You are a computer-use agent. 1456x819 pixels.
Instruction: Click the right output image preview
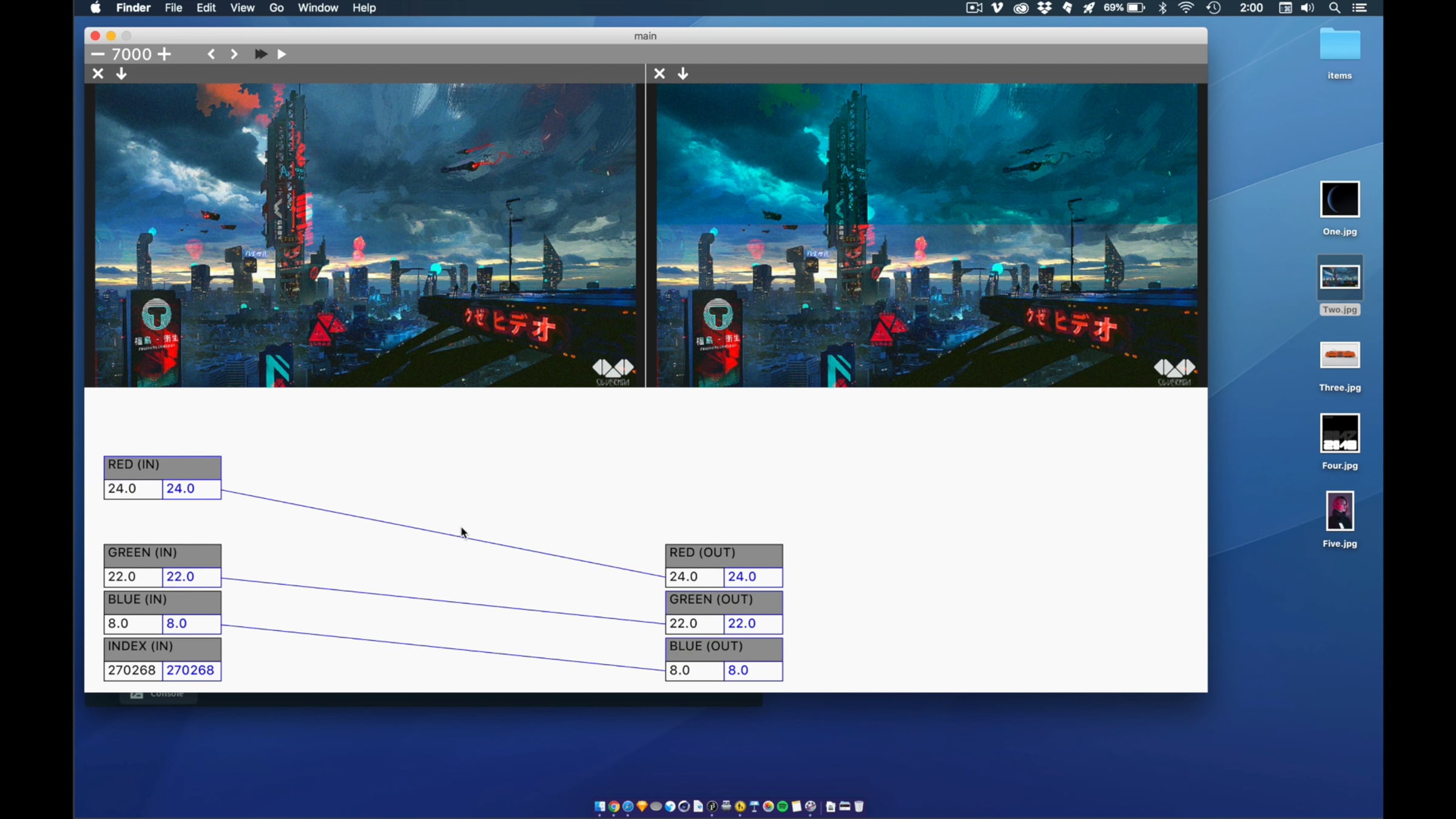pyautogui.click(x=927, y=235)
